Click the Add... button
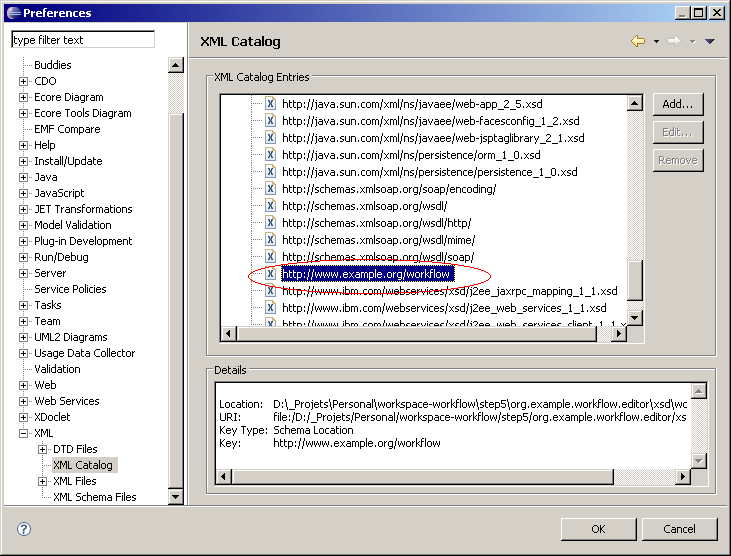The width and height of the screenshot is (731, 556). (678, 104)
